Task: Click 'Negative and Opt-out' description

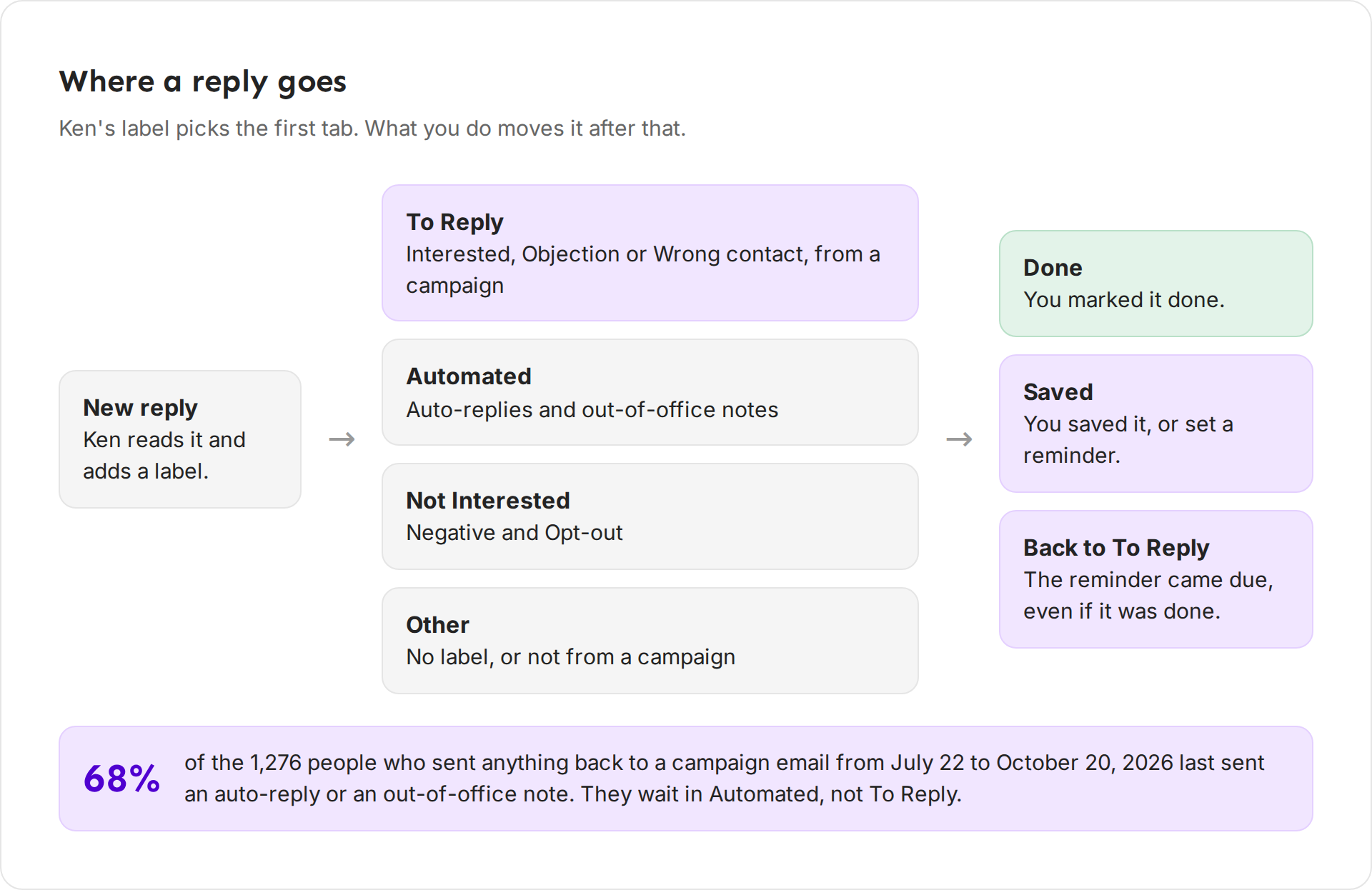Action: click(x=514, y=533)
